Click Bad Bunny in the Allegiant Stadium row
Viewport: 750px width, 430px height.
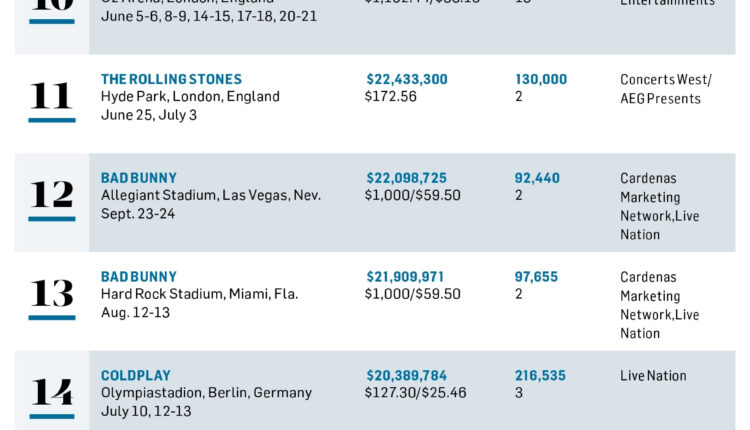click(x=139, y=178)
